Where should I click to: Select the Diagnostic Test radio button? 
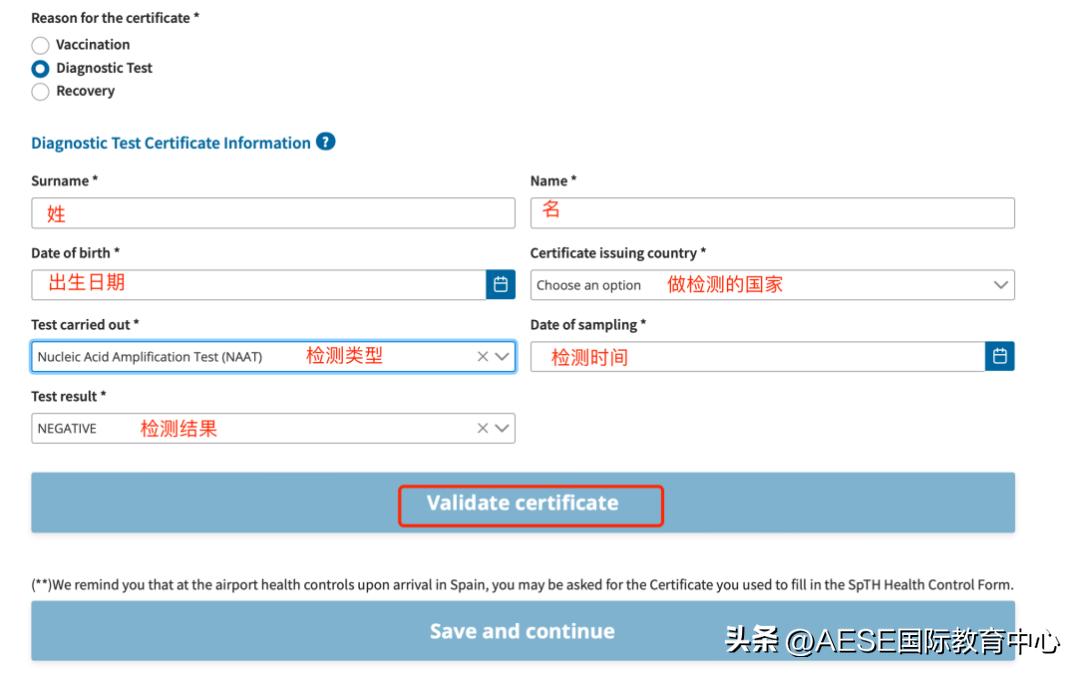[x=40, y=68]
